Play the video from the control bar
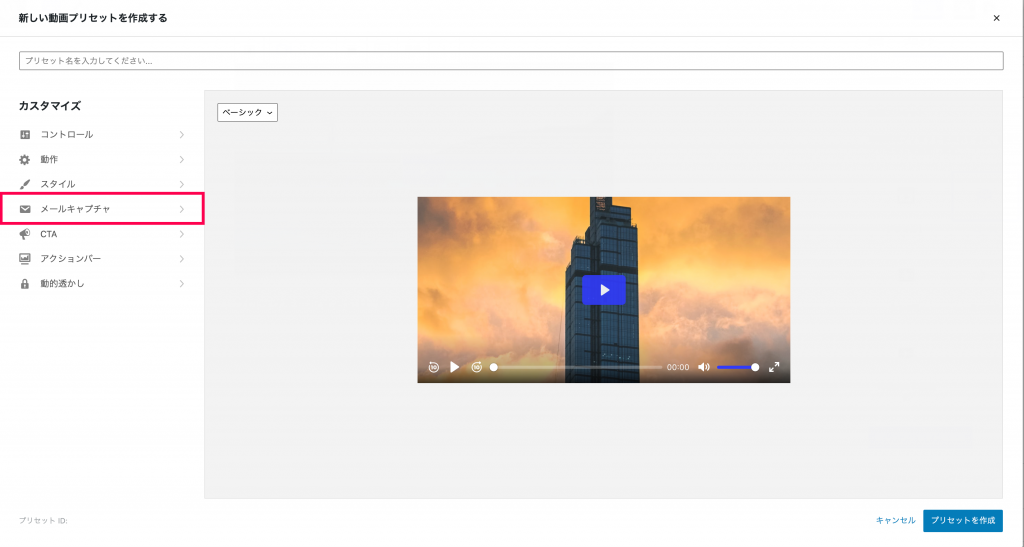The height and width of the screenshot is (547, 1024). click(455, 367)
